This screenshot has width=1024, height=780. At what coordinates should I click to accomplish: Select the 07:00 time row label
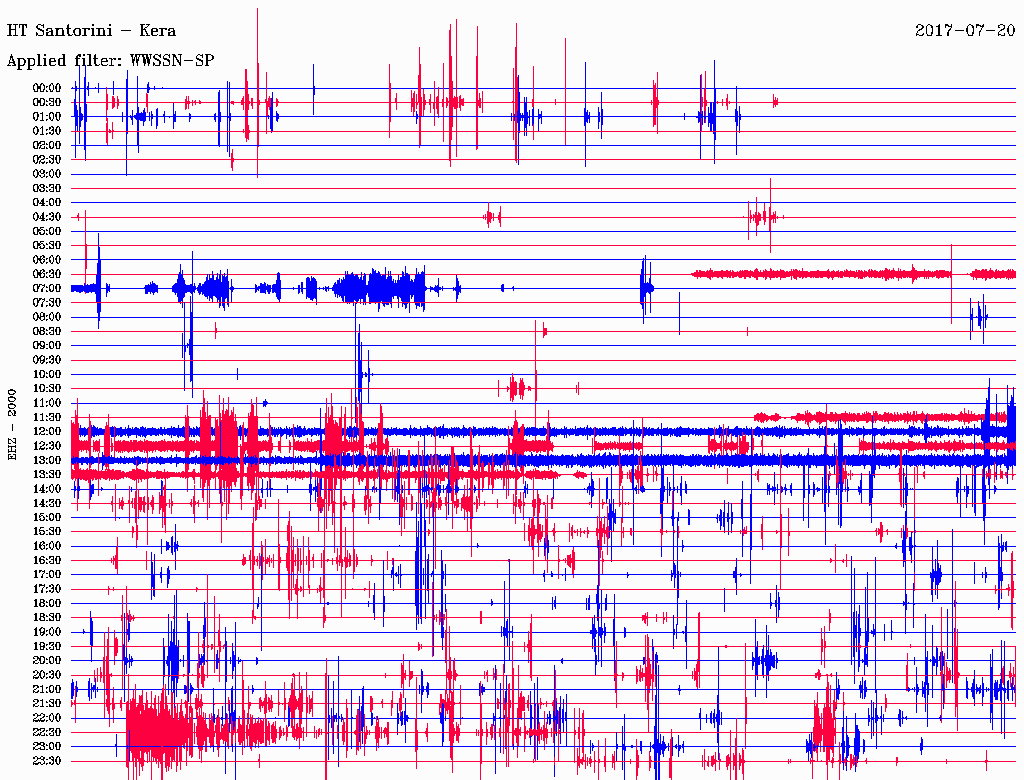click(x=47, y=288)
